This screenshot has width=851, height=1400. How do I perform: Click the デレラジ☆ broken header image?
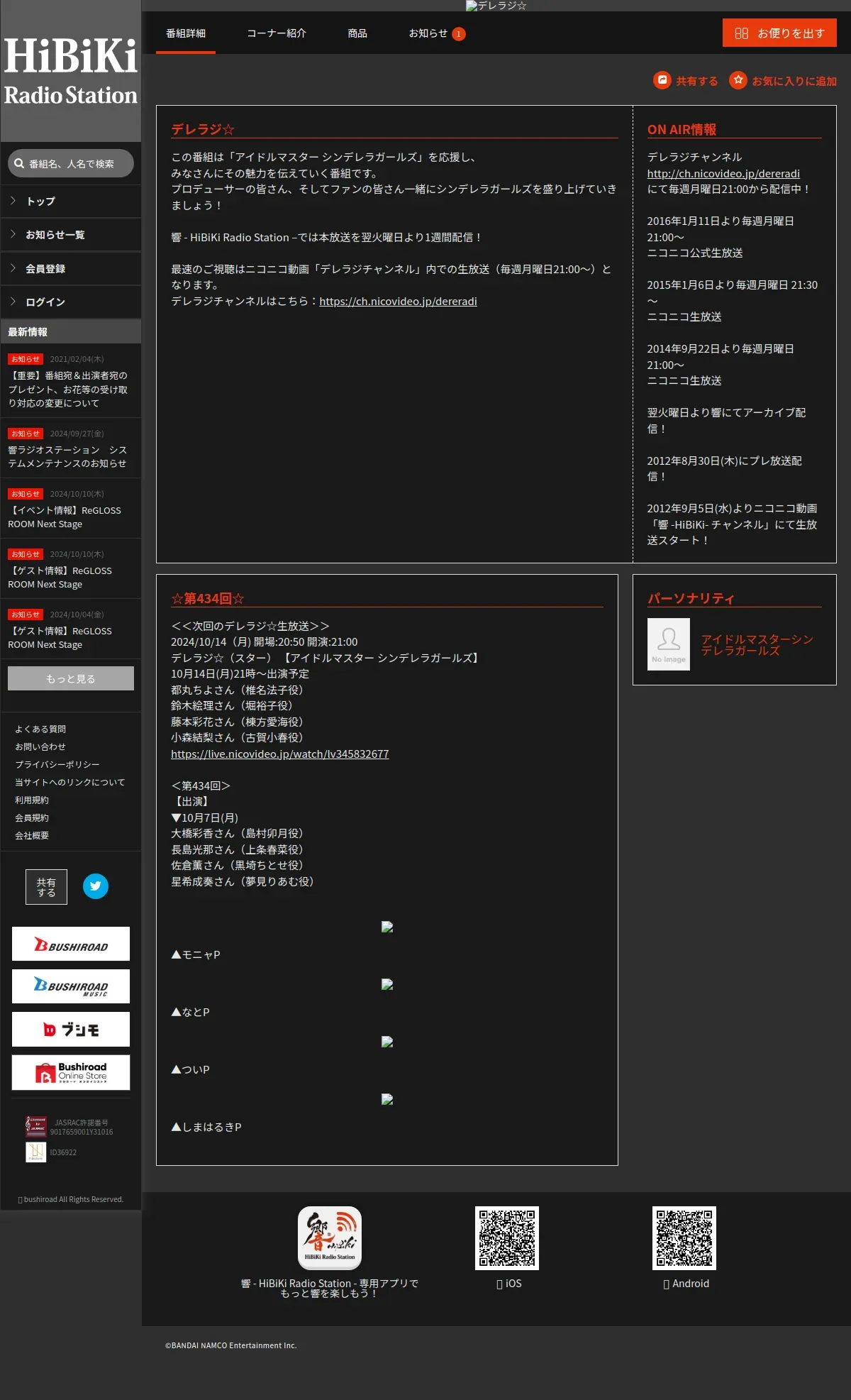[496, 6]
